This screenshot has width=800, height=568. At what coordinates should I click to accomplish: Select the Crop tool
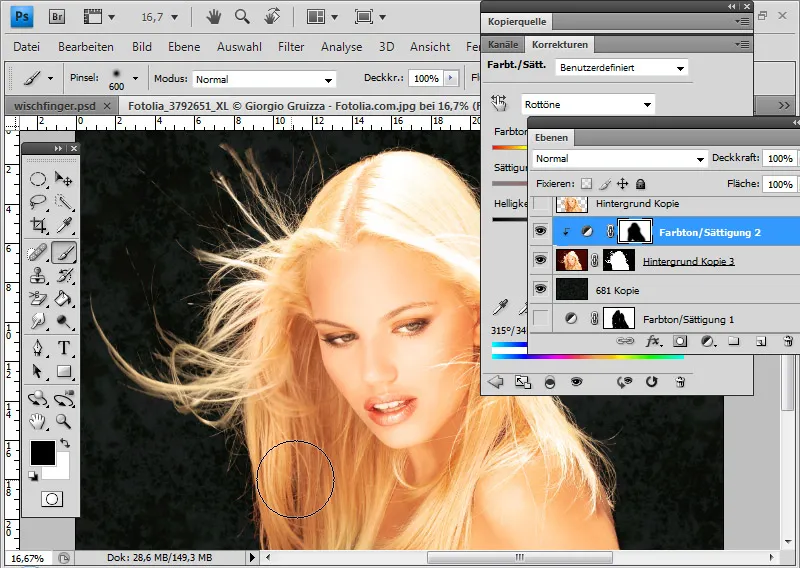pos(38,227)
